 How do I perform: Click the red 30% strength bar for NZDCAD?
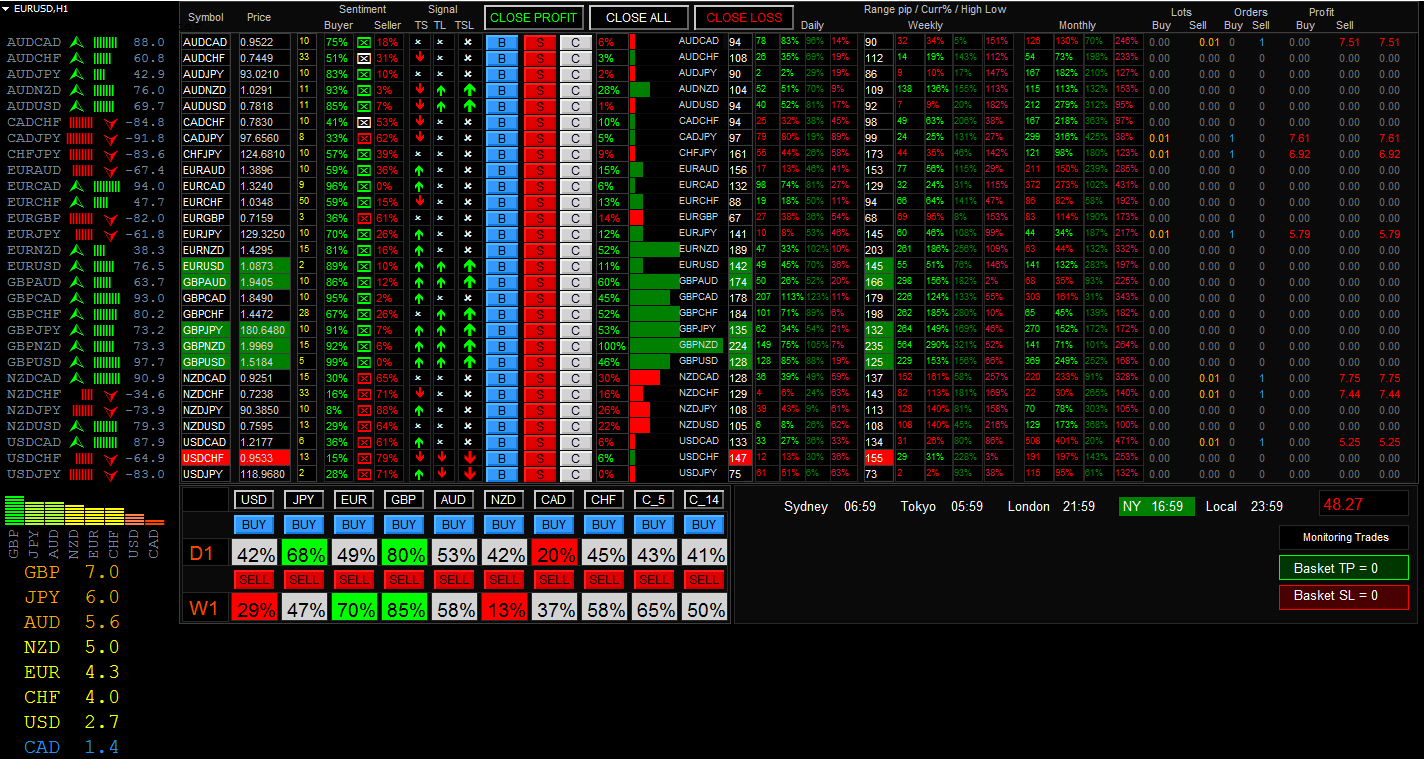point(645,378)
